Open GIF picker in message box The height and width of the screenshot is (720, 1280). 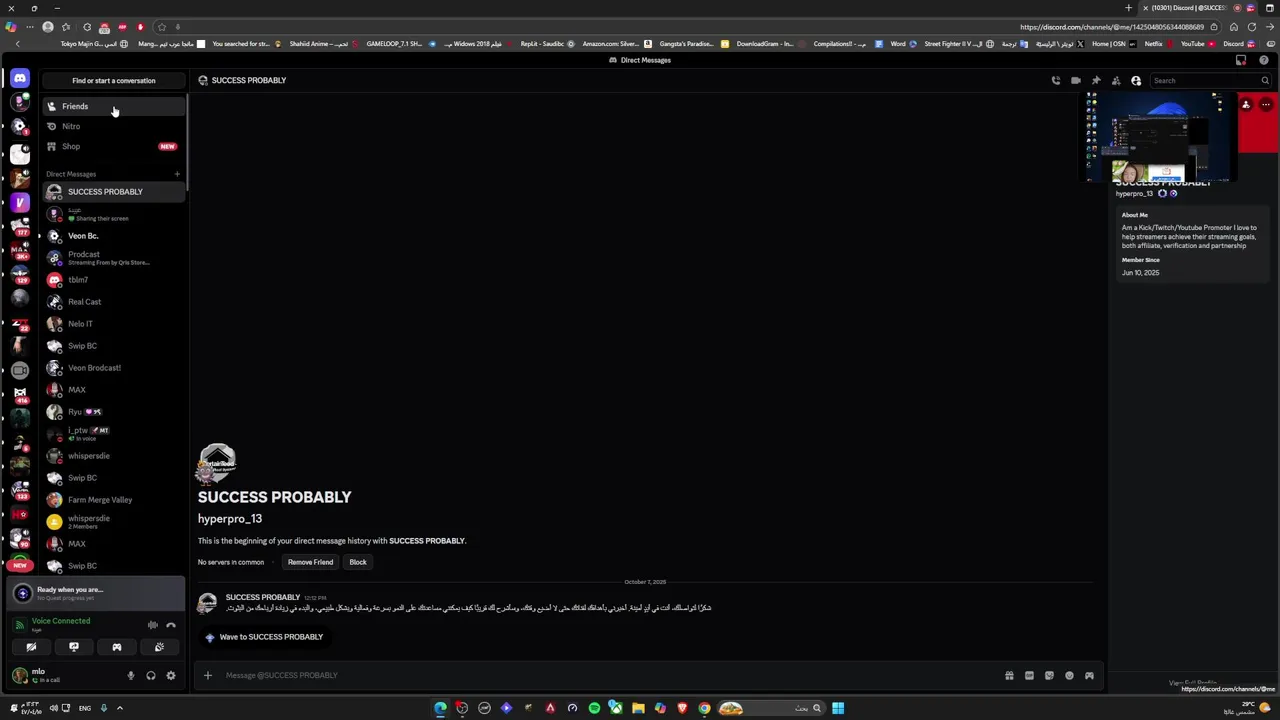point(1029,675)
